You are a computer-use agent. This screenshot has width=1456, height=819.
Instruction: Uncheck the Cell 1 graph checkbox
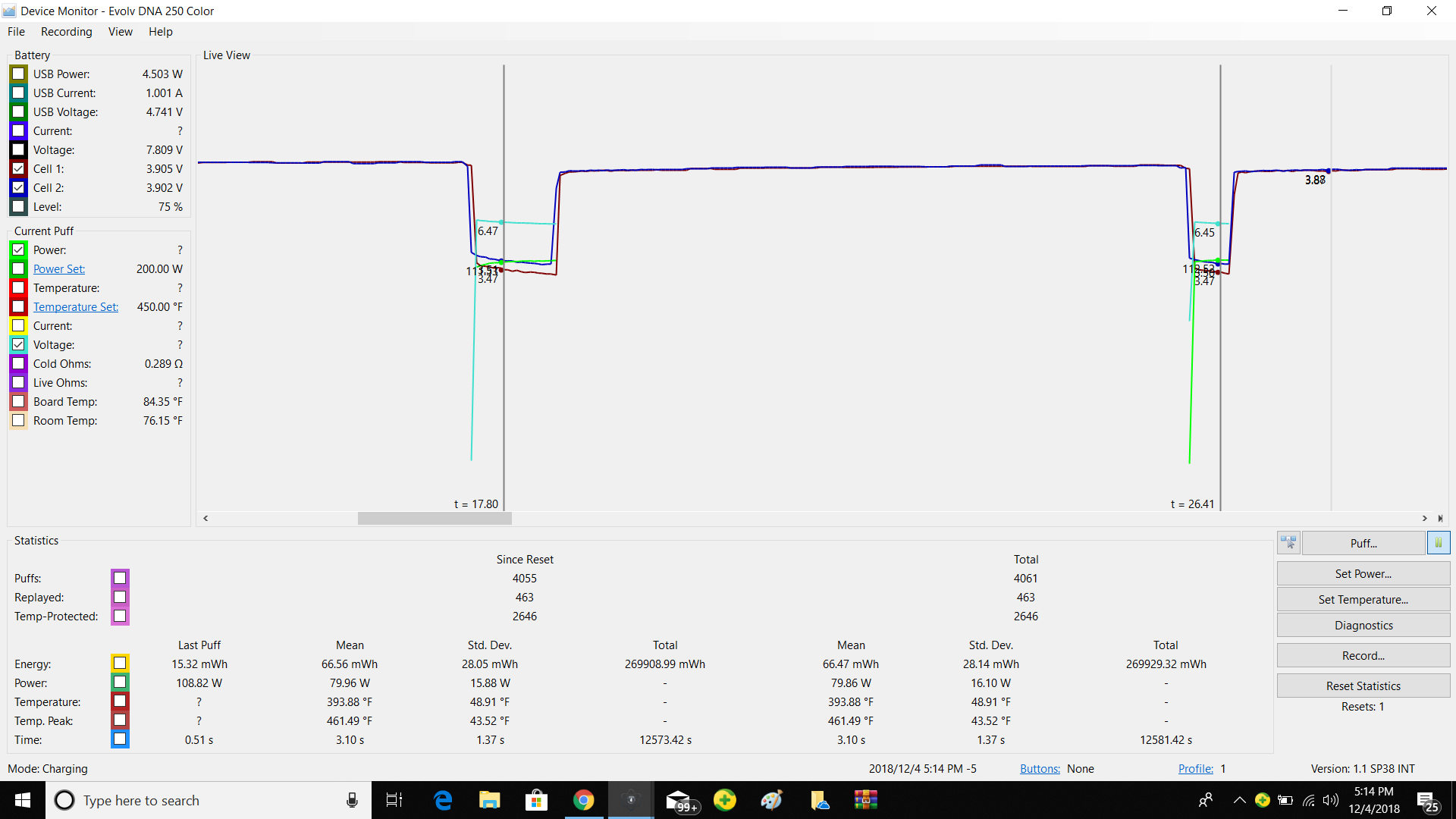[19, 169]
